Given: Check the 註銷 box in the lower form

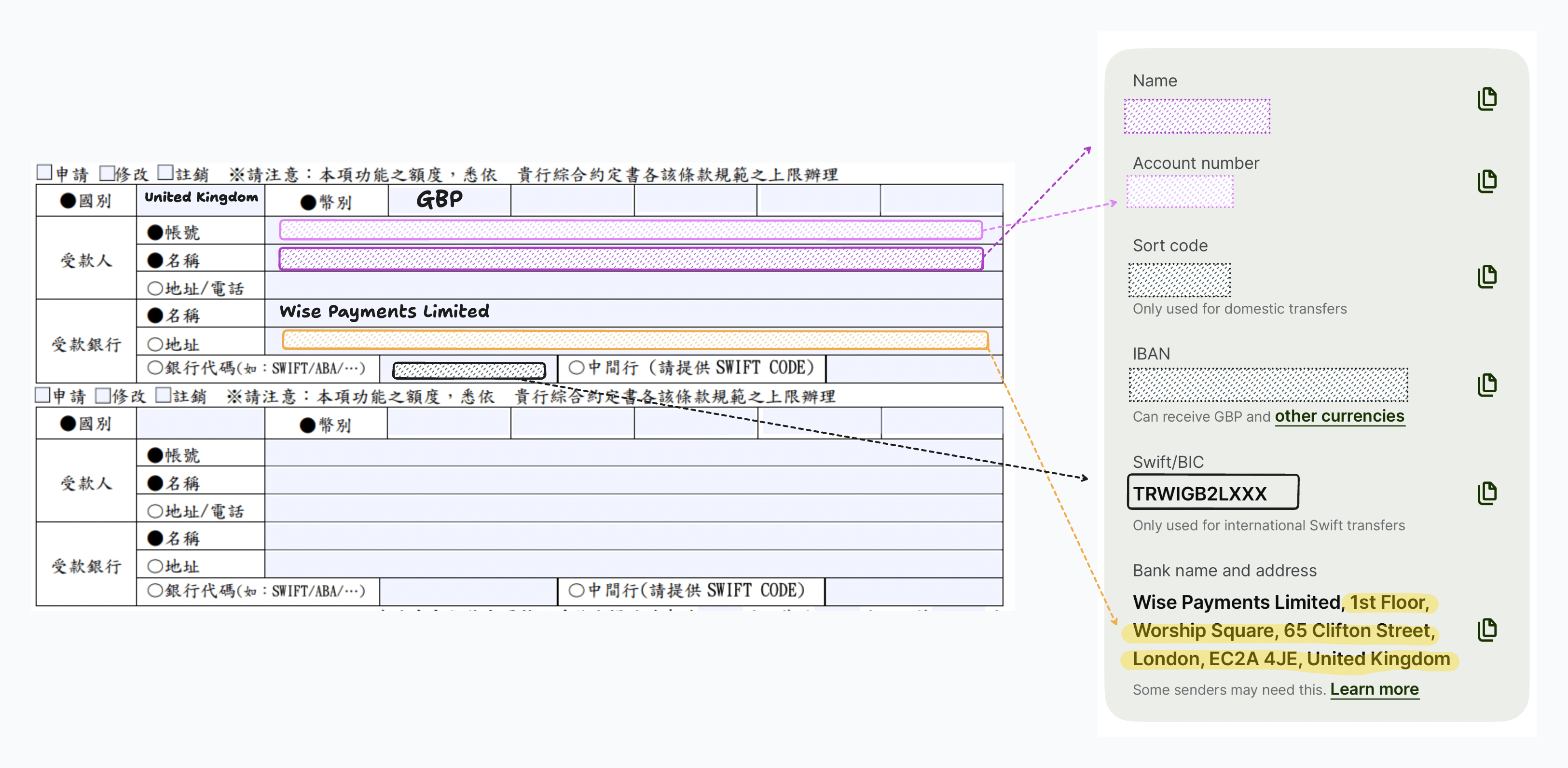Looking at the screenshot, I should 163,395.
